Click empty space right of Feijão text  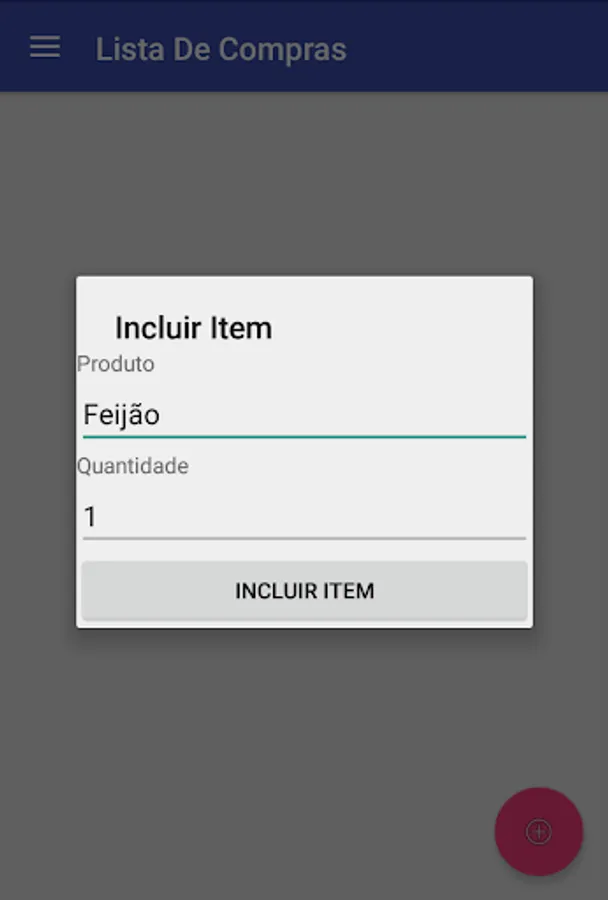pos(344,415)
